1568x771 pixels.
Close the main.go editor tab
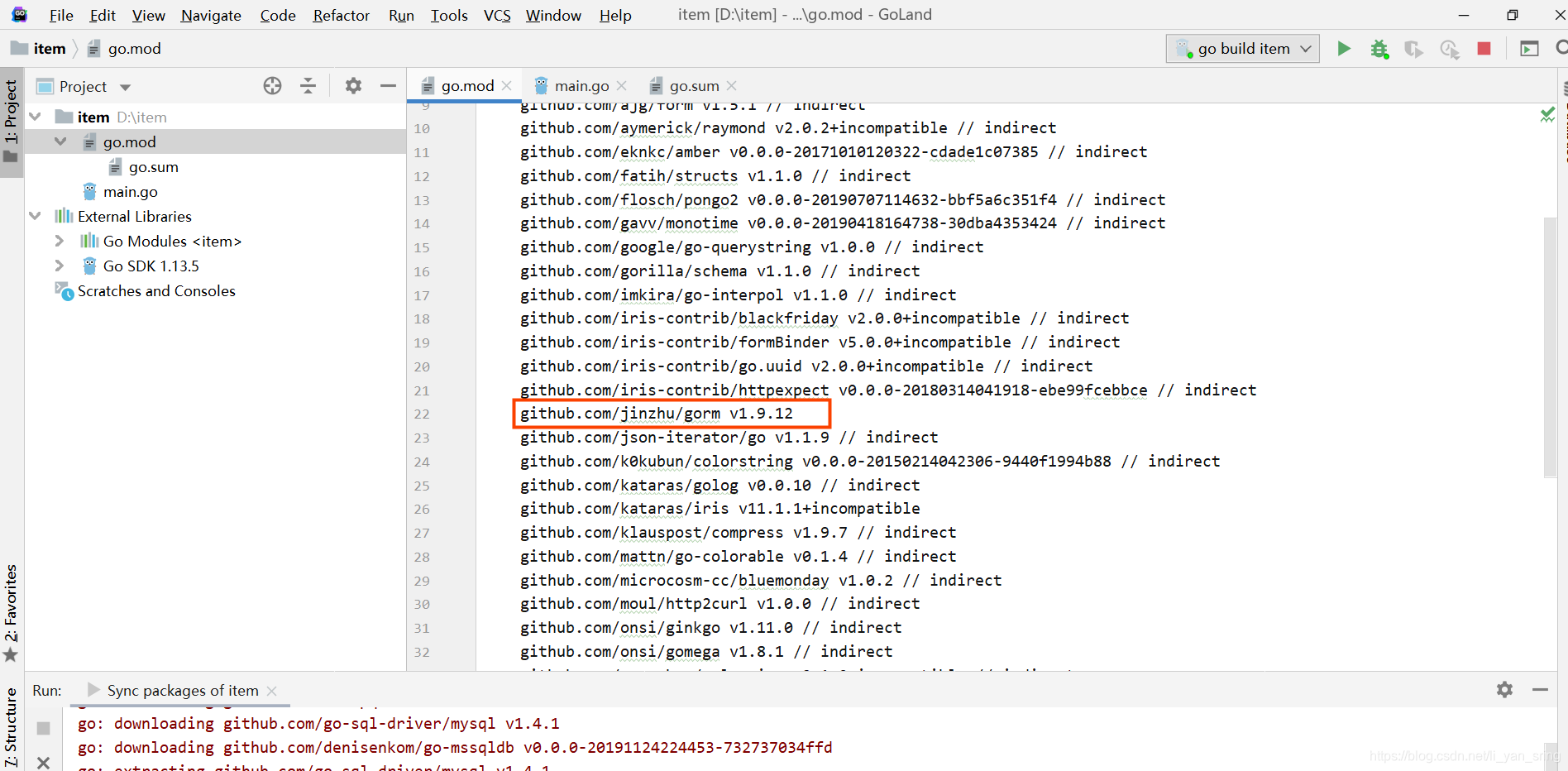point(622,85)
